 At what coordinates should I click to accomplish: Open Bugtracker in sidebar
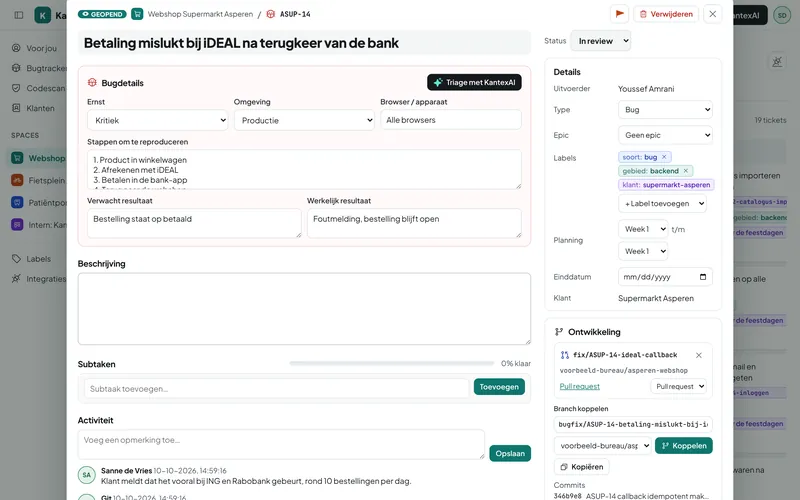click(x=39, y=68)
